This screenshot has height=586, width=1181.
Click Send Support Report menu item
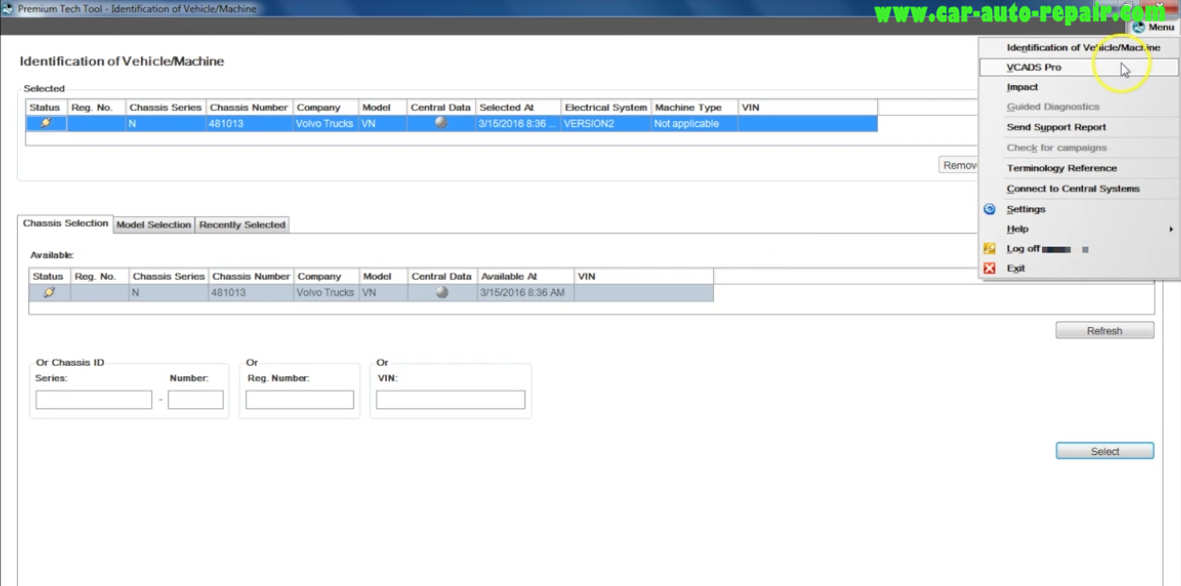click(x=1079, y=127)
